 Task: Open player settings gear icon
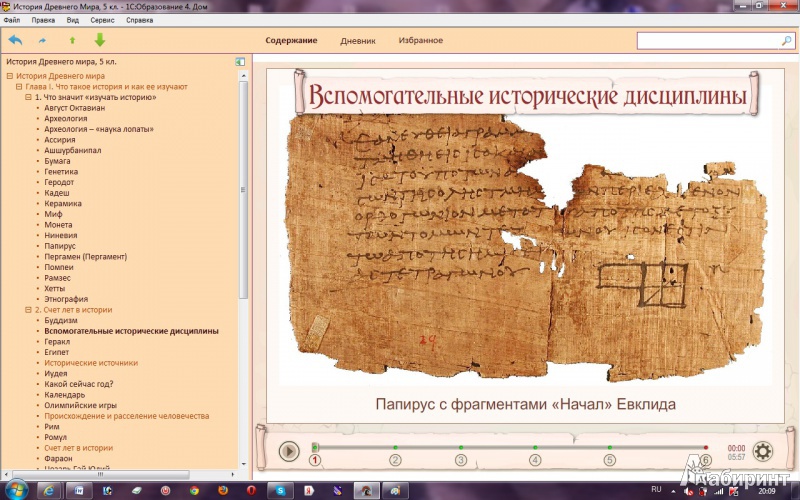[x=763, y=451]
